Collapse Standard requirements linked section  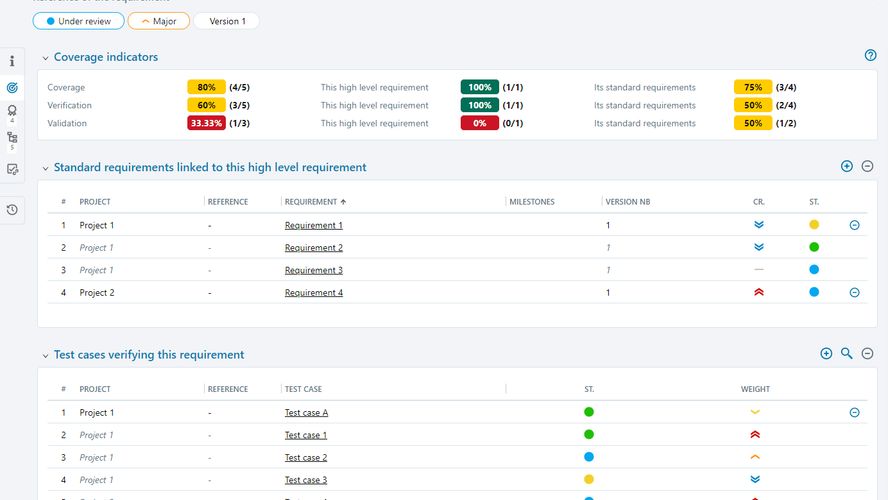[45, 168]
